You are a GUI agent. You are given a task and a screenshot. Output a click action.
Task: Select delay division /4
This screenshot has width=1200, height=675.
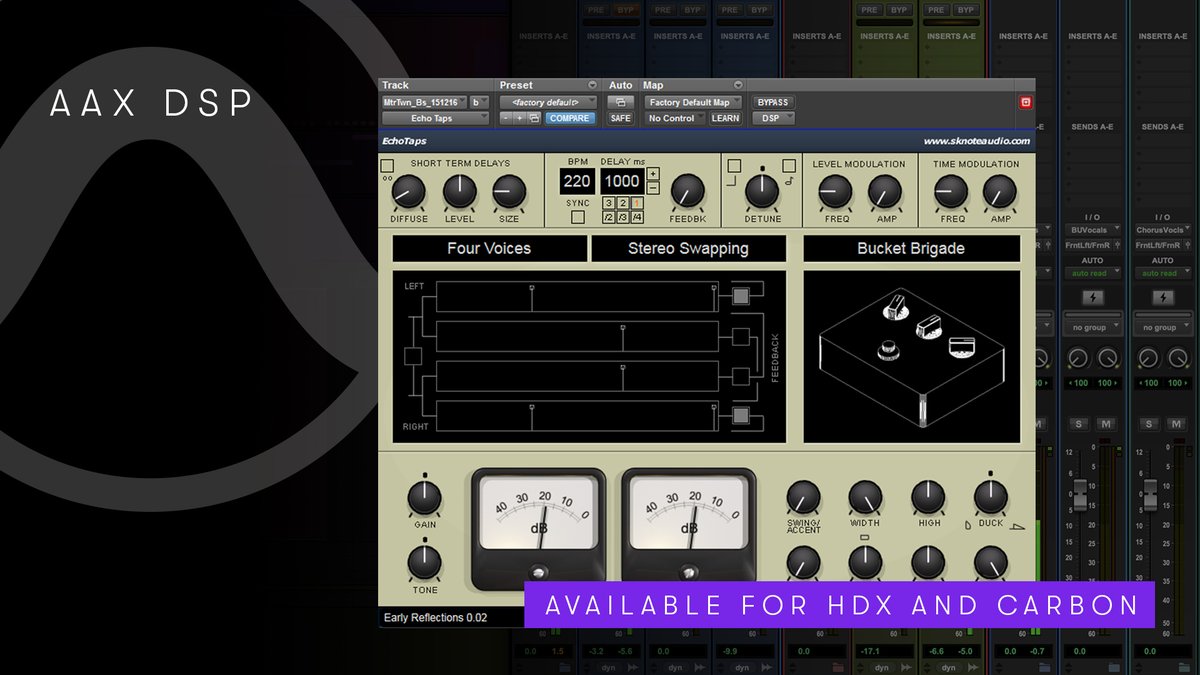(638, 218)
